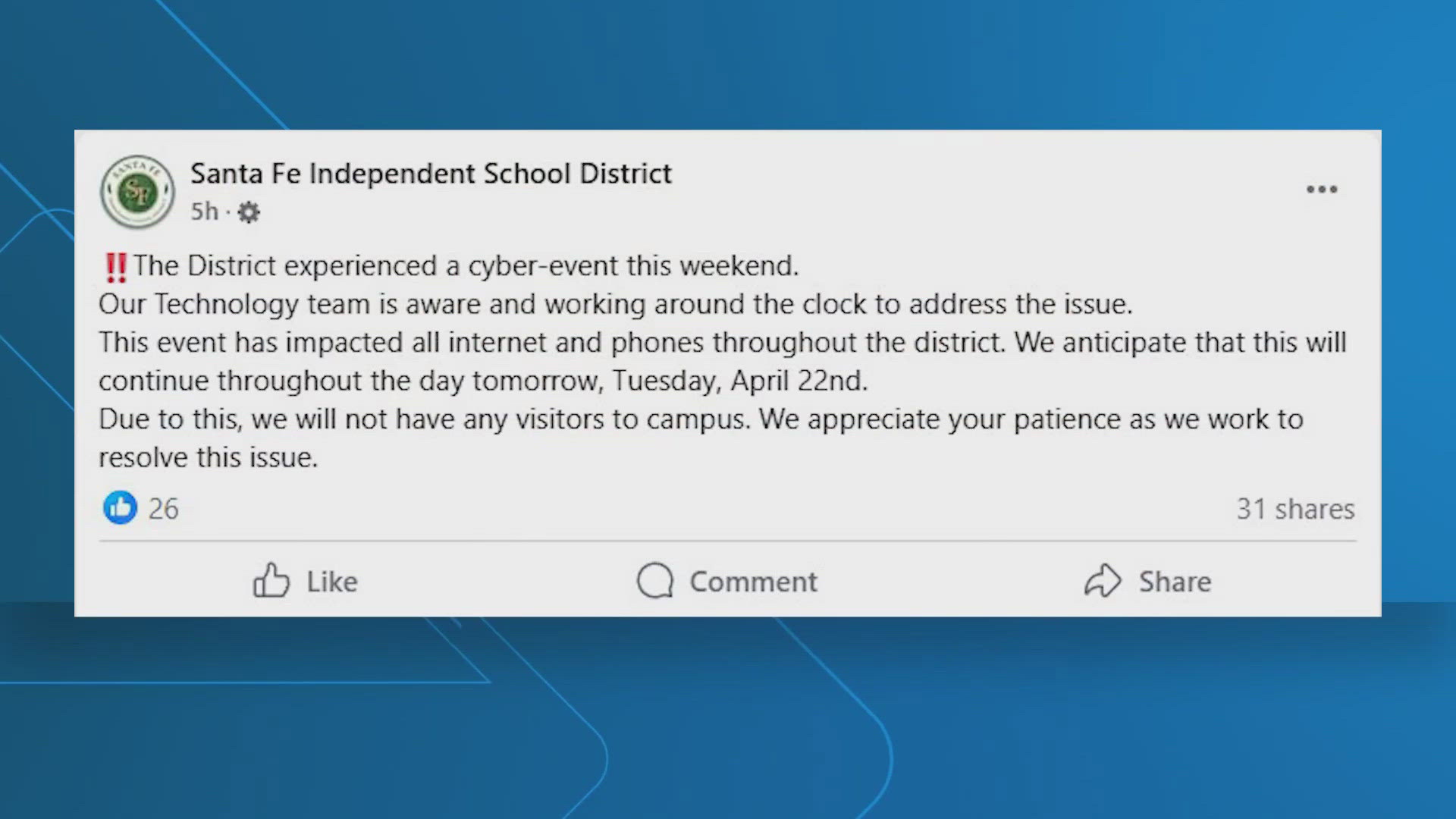Click the speech bubble Comment icon
1456x819 pixels.
tap(654, 581)
